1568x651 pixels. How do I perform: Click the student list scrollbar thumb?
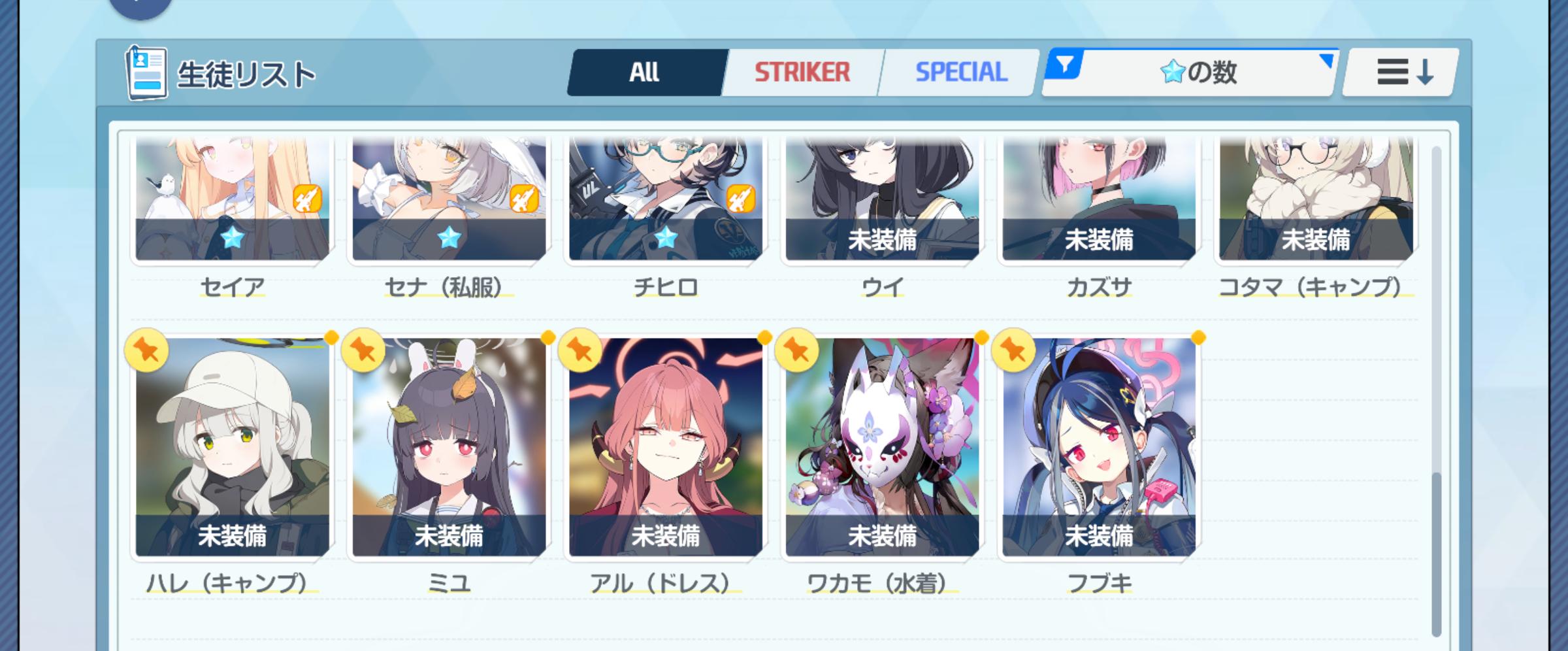(1436, 554)
